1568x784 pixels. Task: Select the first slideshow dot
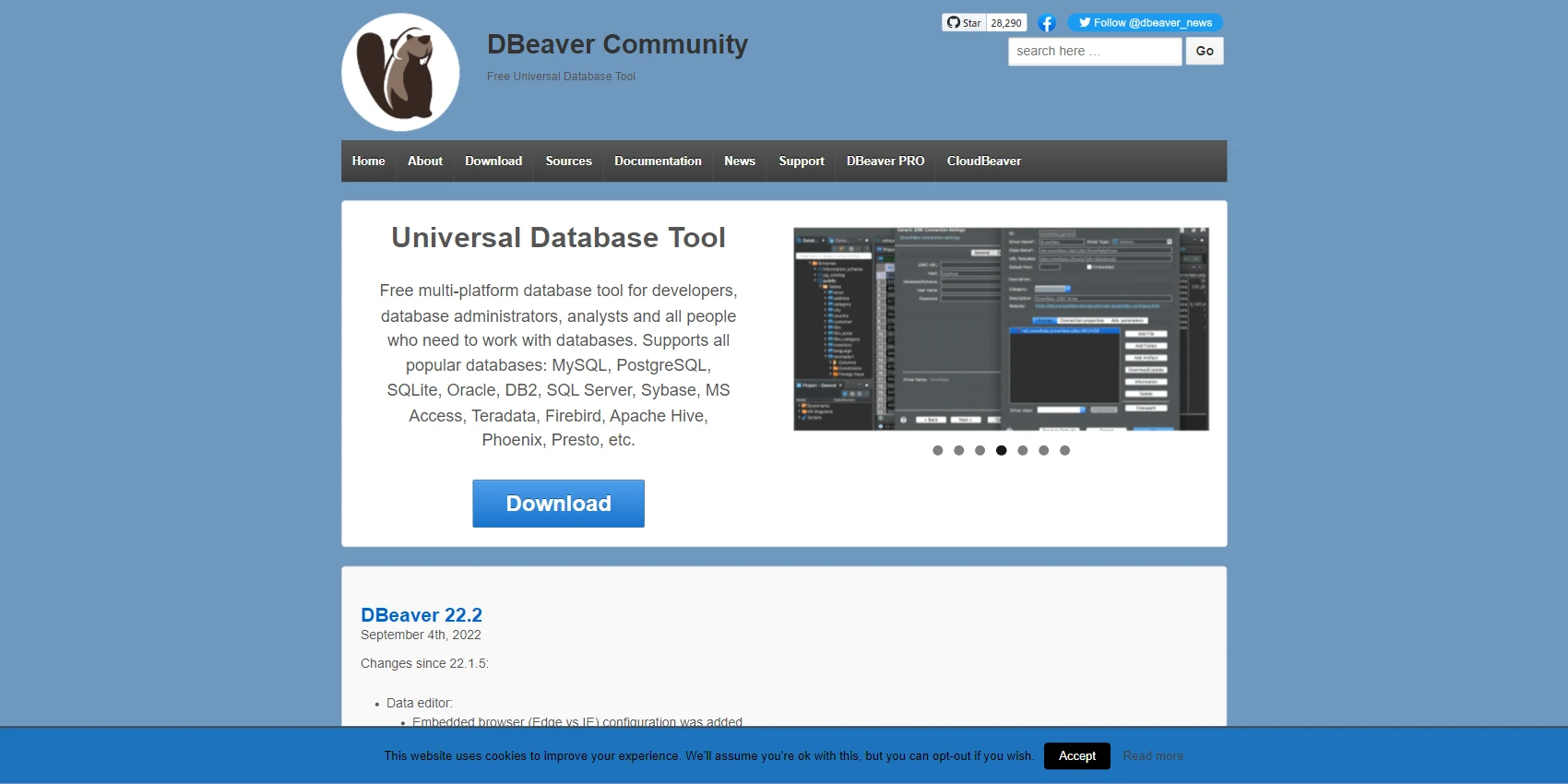tap(938, 450)
